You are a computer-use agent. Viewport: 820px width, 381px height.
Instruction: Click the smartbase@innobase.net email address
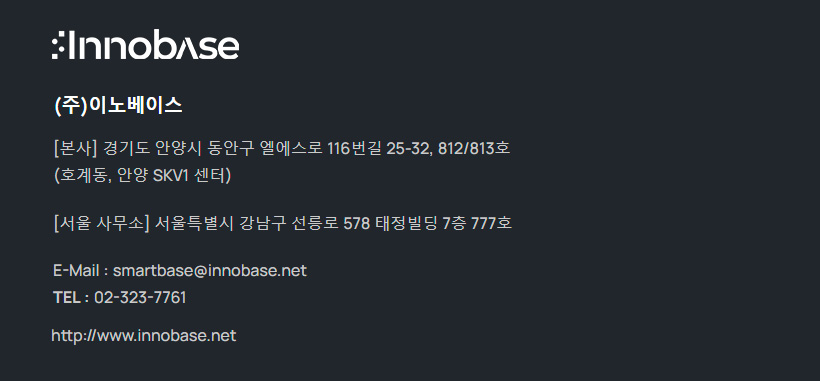(210, 271)
